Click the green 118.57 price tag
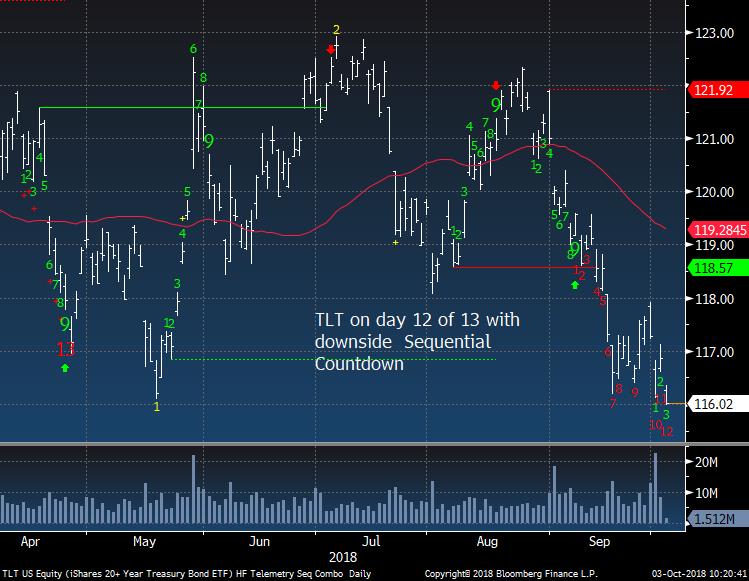 coord(717,268)
